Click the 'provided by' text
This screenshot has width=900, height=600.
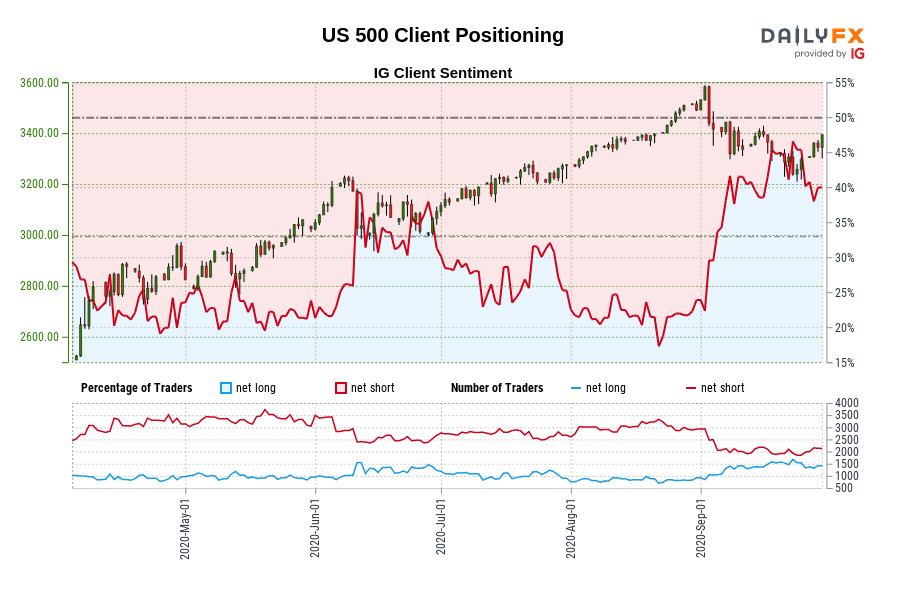[820, 54]
